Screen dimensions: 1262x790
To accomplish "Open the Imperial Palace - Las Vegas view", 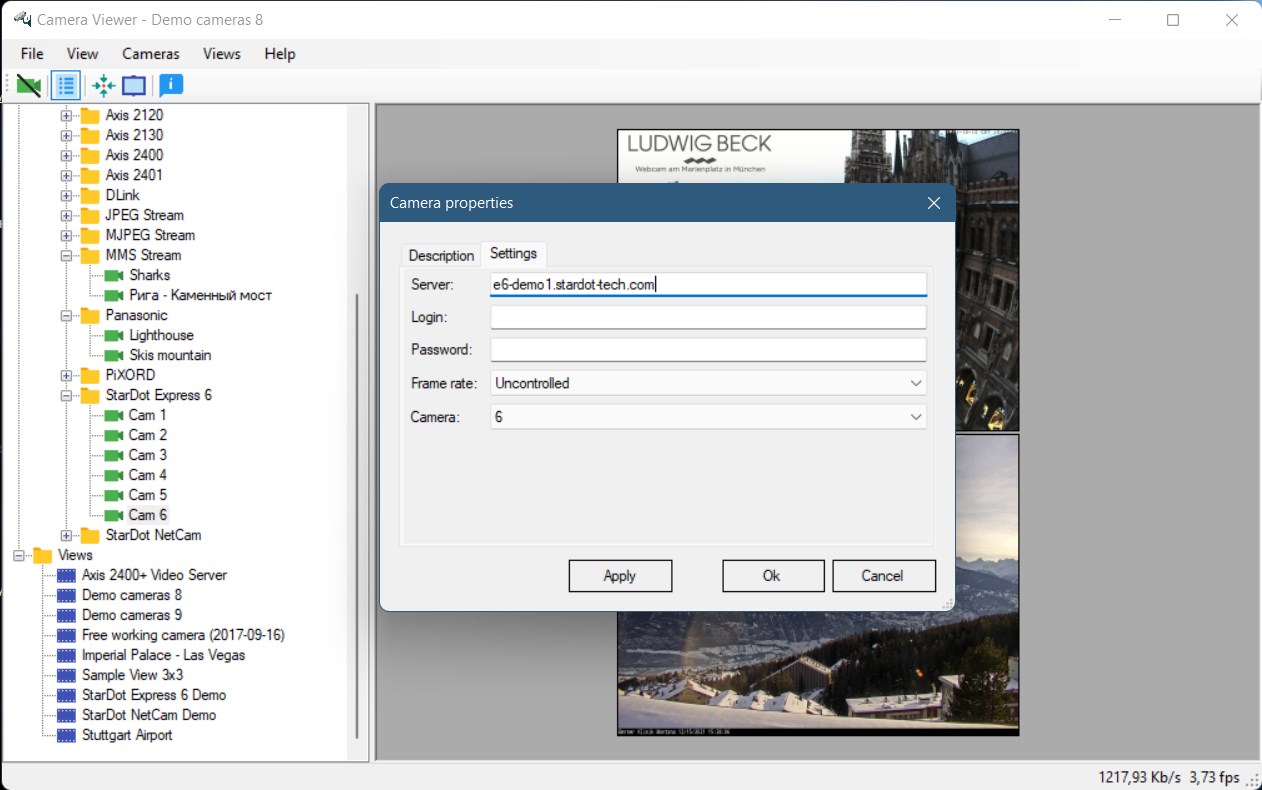I will click(x=163, y=655).
